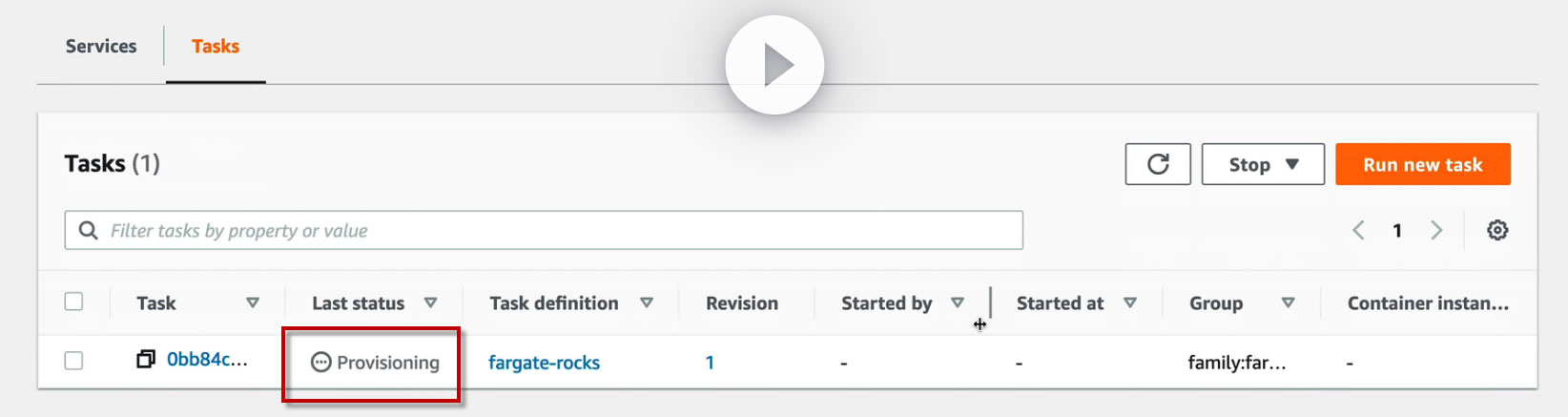Sort by the Started at column arrow
The height and width of the screenshot is (417, 1568).
[x=1130, y=302]
